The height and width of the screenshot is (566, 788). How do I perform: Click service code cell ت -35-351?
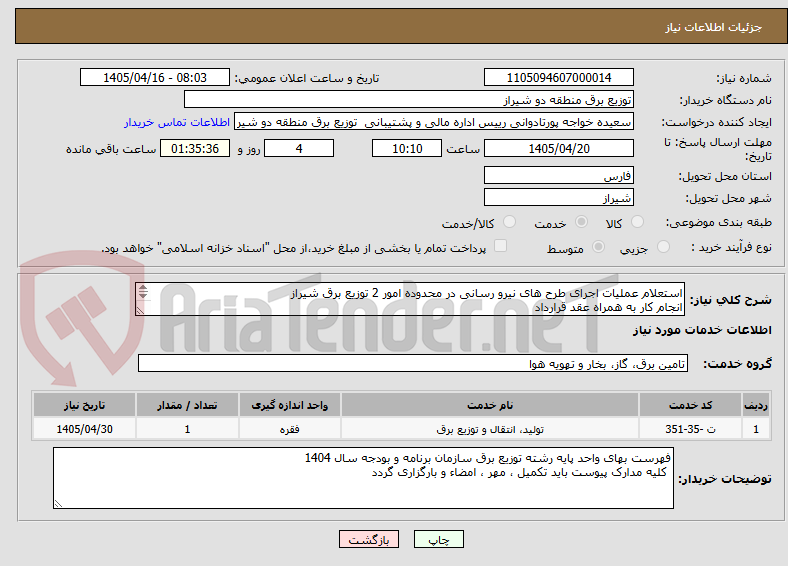[x=691, y=429]
